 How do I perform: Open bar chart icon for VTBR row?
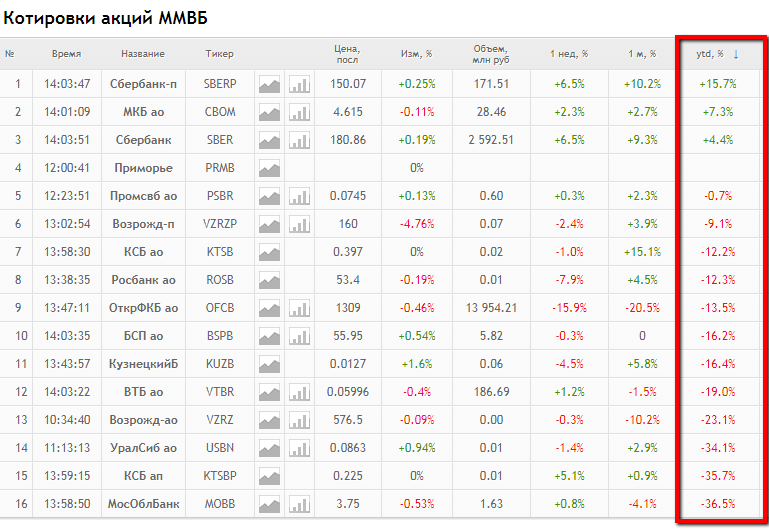pyautogui.click(x=299, y=392)
